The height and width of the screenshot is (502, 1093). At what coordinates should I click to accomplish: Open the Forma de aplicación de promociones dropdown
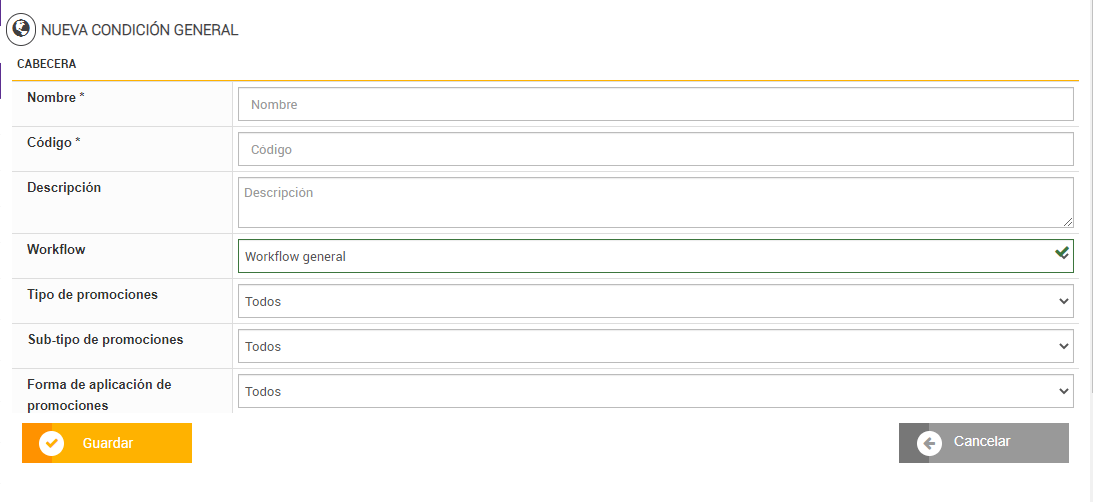click(x=655, y=391)
